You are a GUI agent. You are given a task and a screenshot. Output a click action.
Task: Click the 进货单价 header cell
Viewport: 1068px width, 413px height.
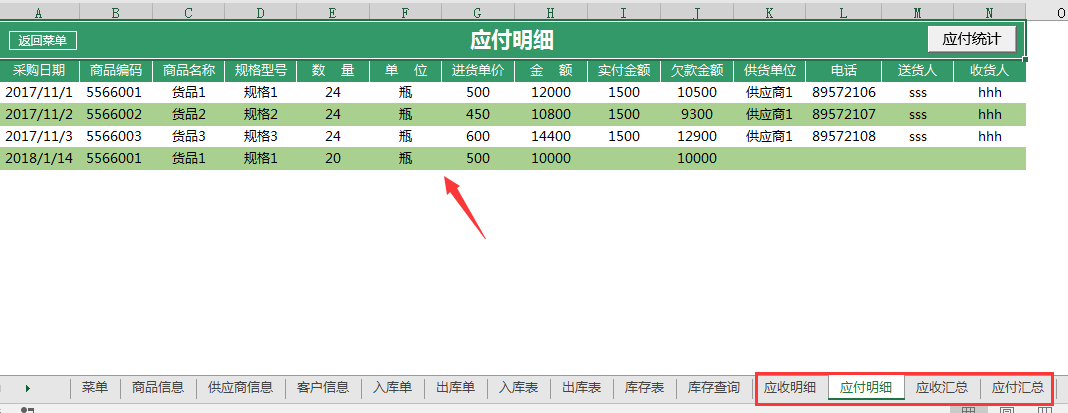[x=477, y=70]
